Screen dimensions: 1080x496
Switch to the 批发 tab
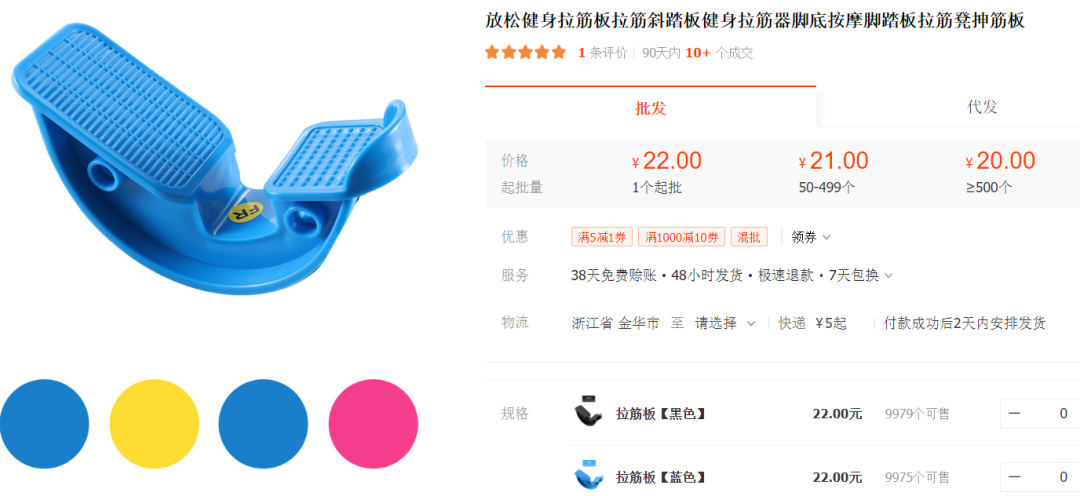tap(650, 107)
